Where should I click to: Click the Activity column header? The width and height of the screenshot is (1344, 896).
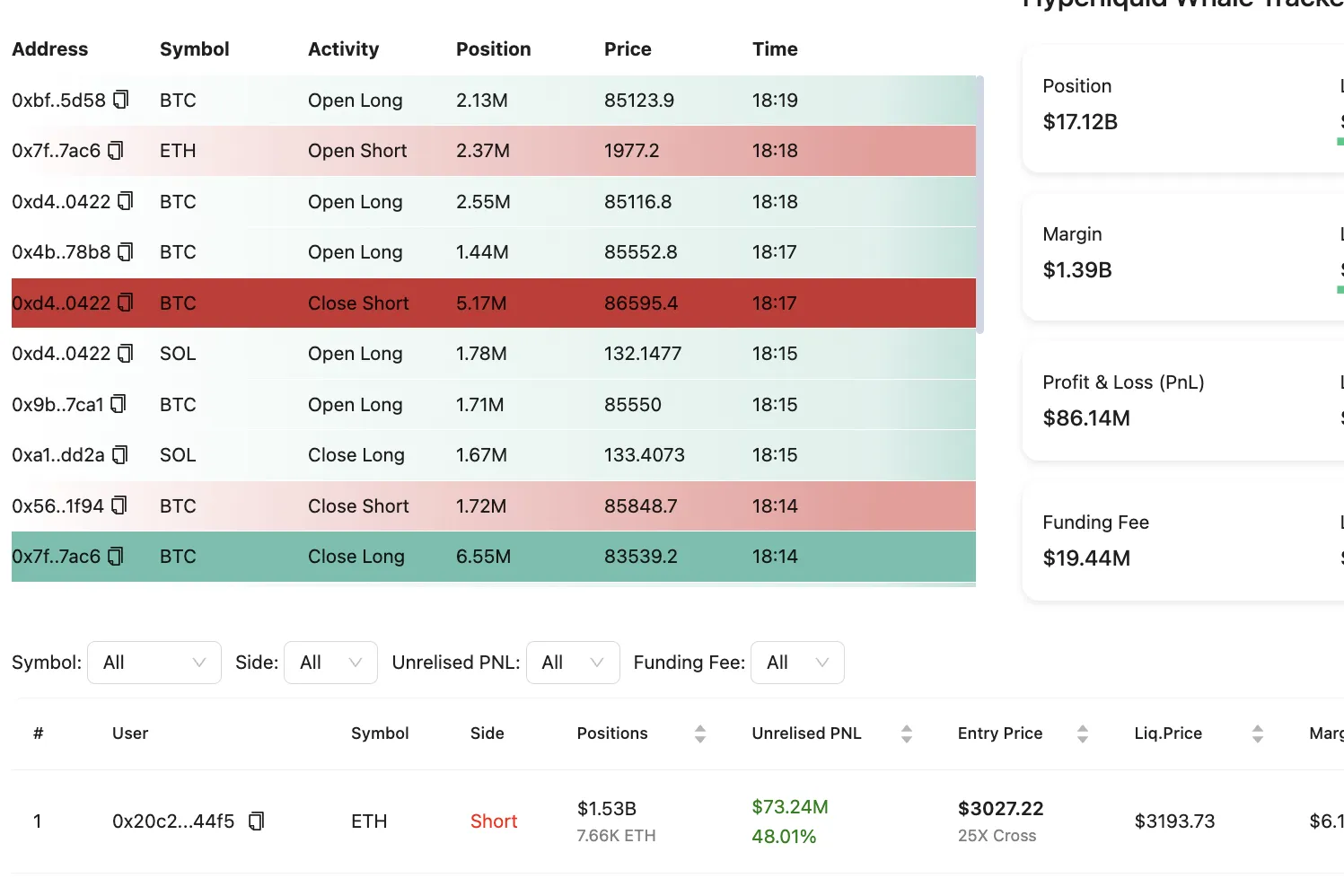344,49
